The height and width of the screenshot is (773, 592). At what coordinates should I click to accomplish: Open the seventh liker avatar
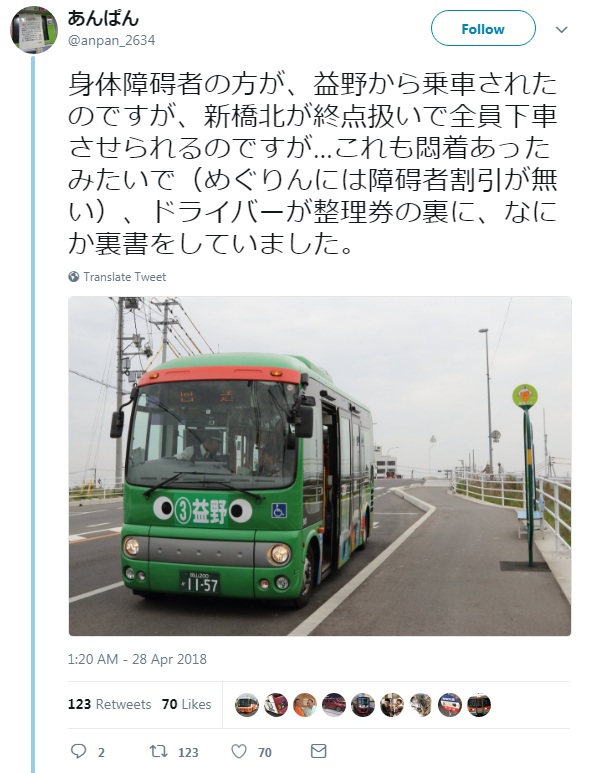pos(421,704)
